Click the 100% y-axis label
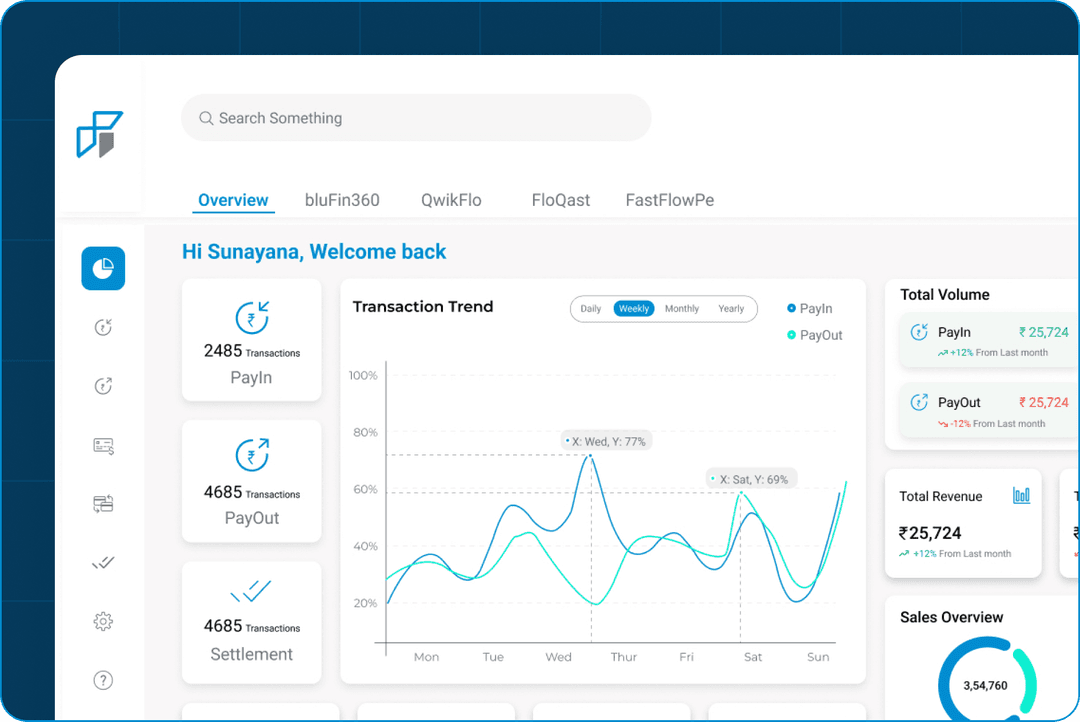The width and height of the screenshot is (1080, 722). pos(363,375)
